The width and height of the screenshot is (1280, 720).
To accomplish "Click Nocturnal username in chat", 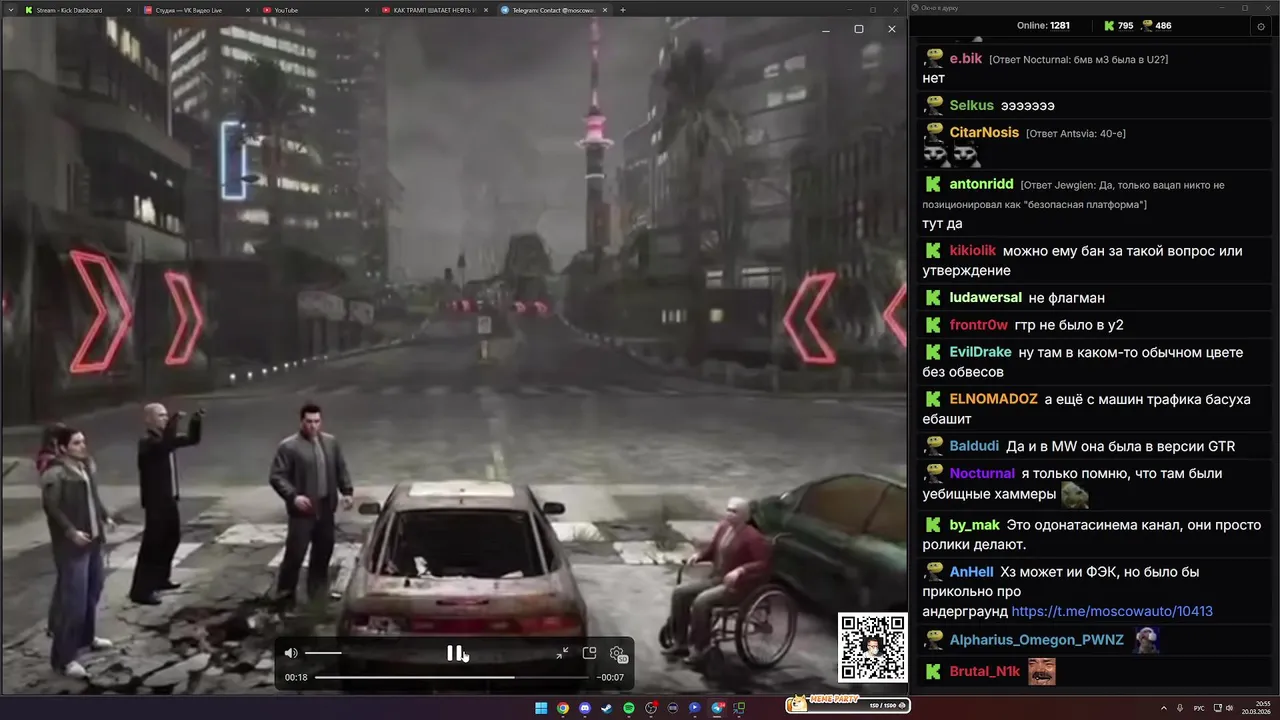I will pos(982,473).
